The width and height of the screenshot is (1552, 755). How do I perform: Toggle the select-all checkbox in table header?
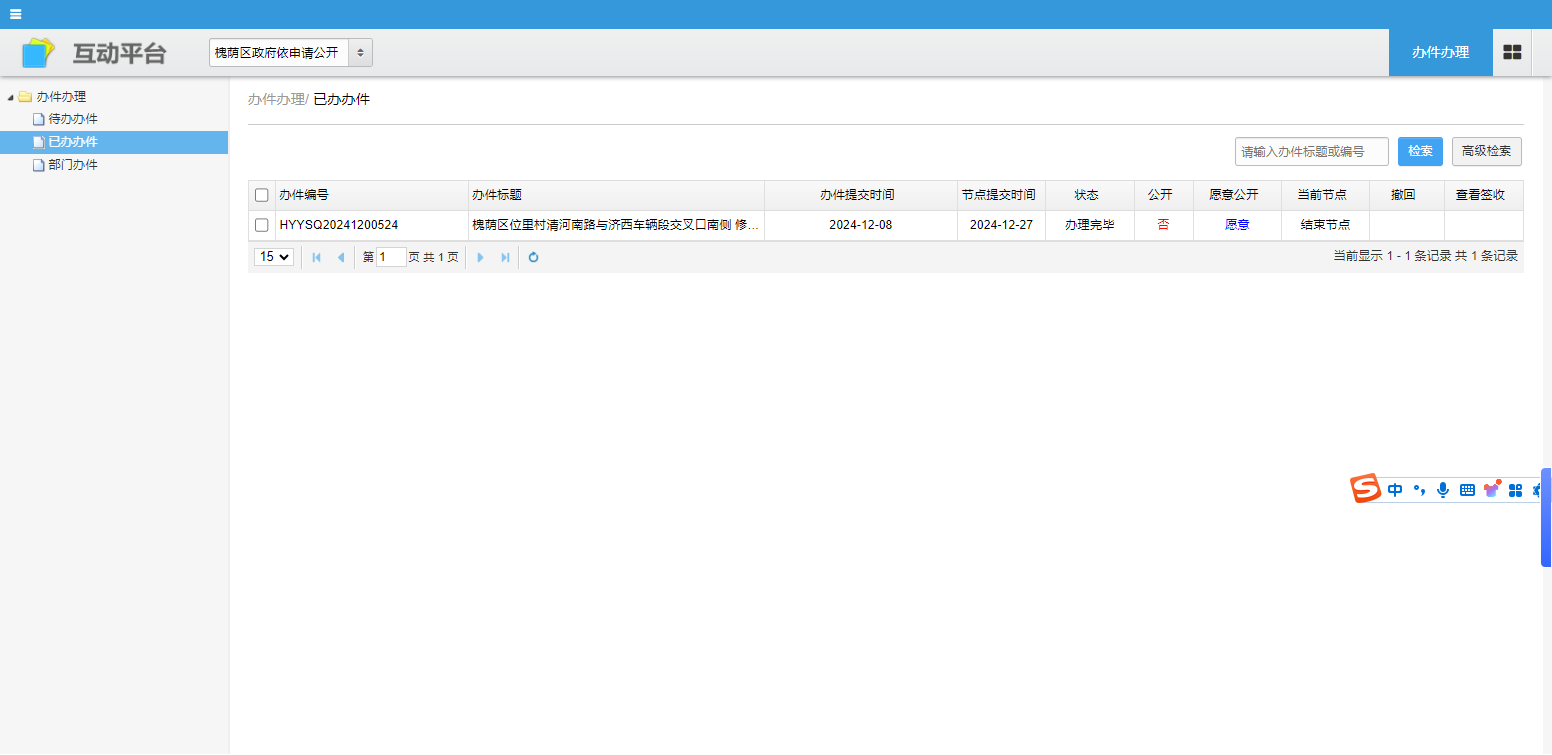262,195
